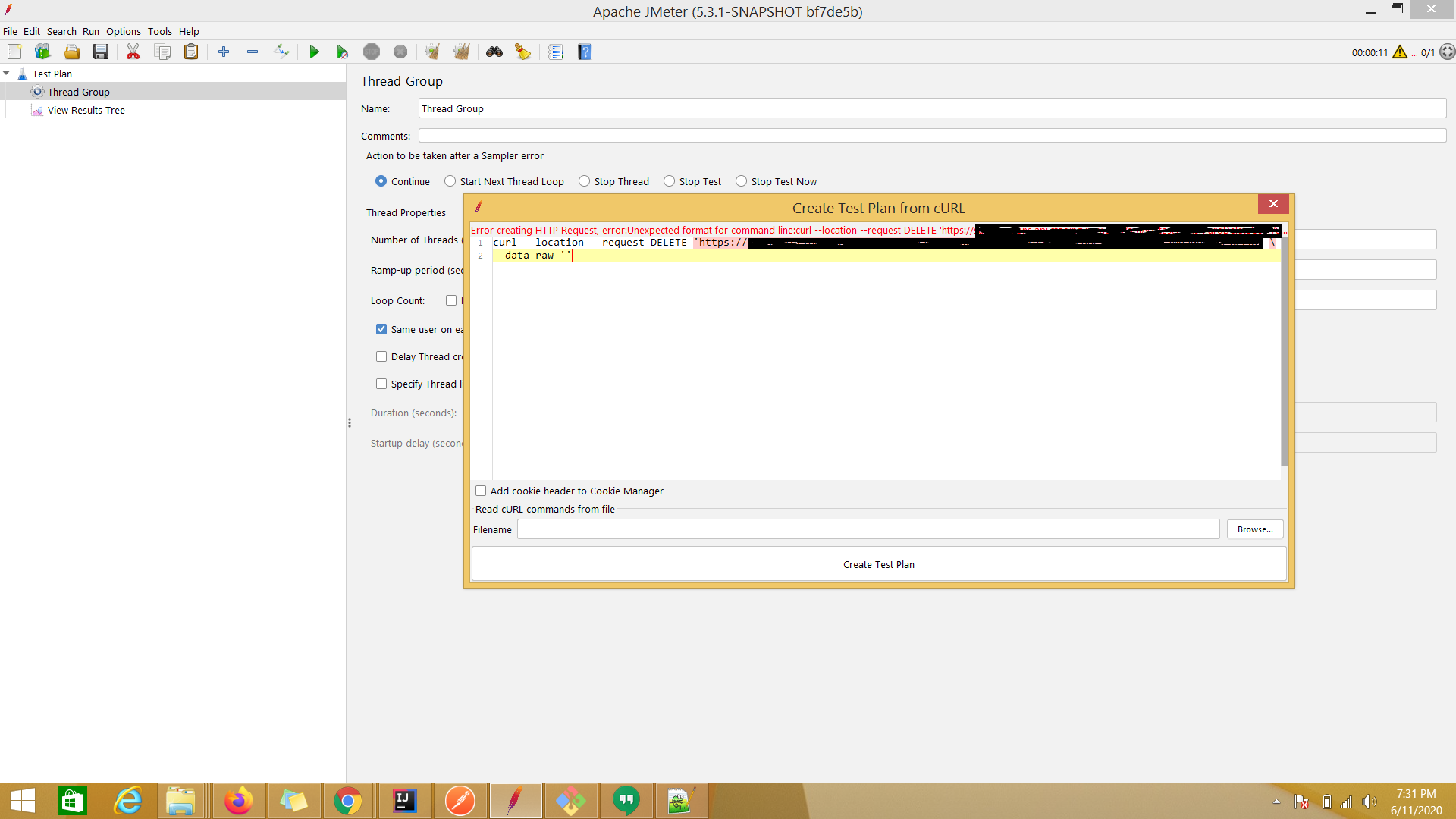This screenshot has height=819, width=1456.
Task: Collapse the Test Plan tree node
Action: (7, 73)
